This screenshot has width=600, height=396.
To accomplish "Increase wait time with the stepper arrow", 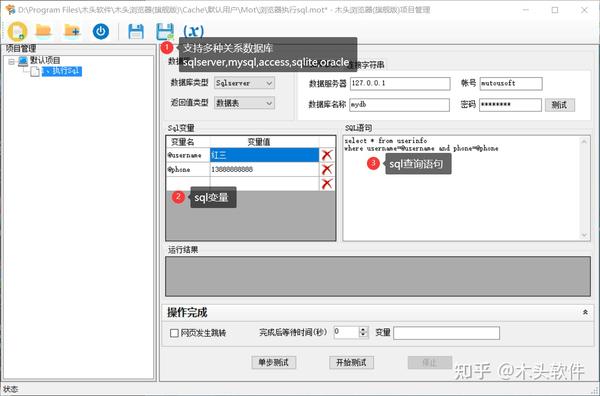I will pyautogui.click(x=363, y=329).
